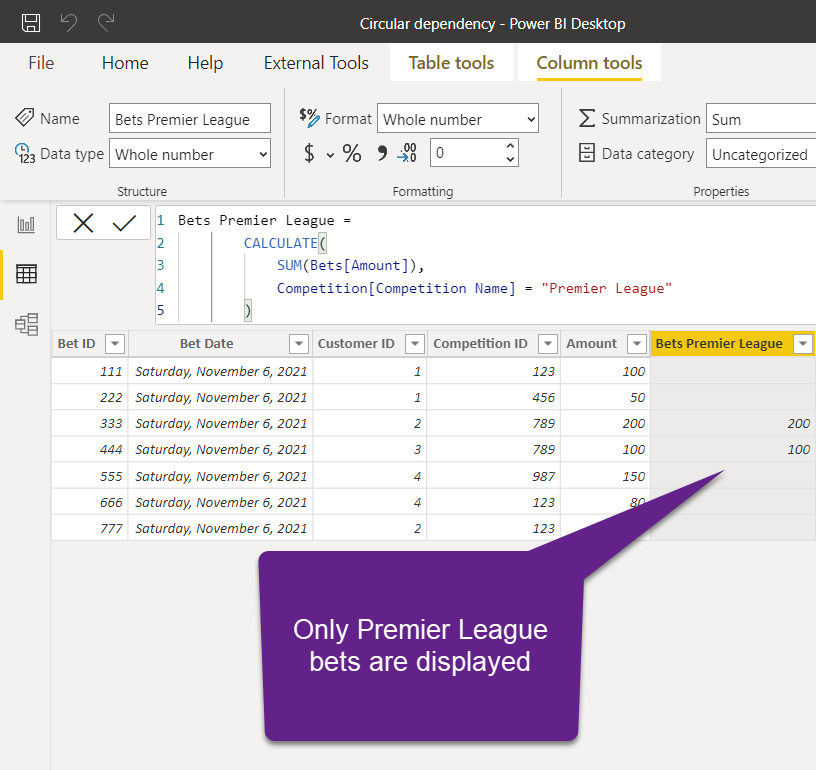
Task: Click the Name field Bets Premier League
Action: pos(190,119)
